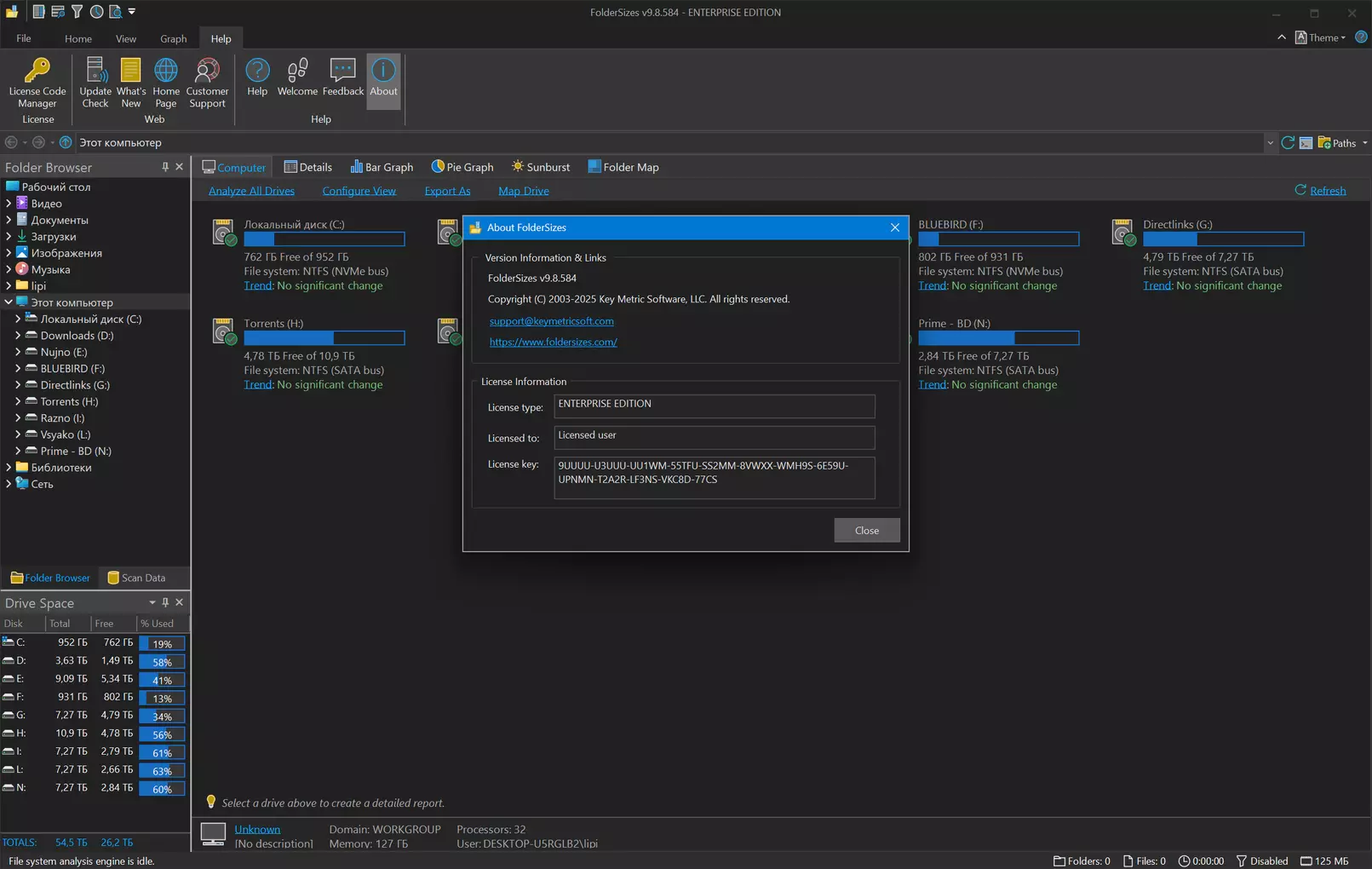The height and width of the screenshot is (869, 1372).
Task: Expand the BLUEBIRD (F:) tree node
Action: [x=18, y=368]
